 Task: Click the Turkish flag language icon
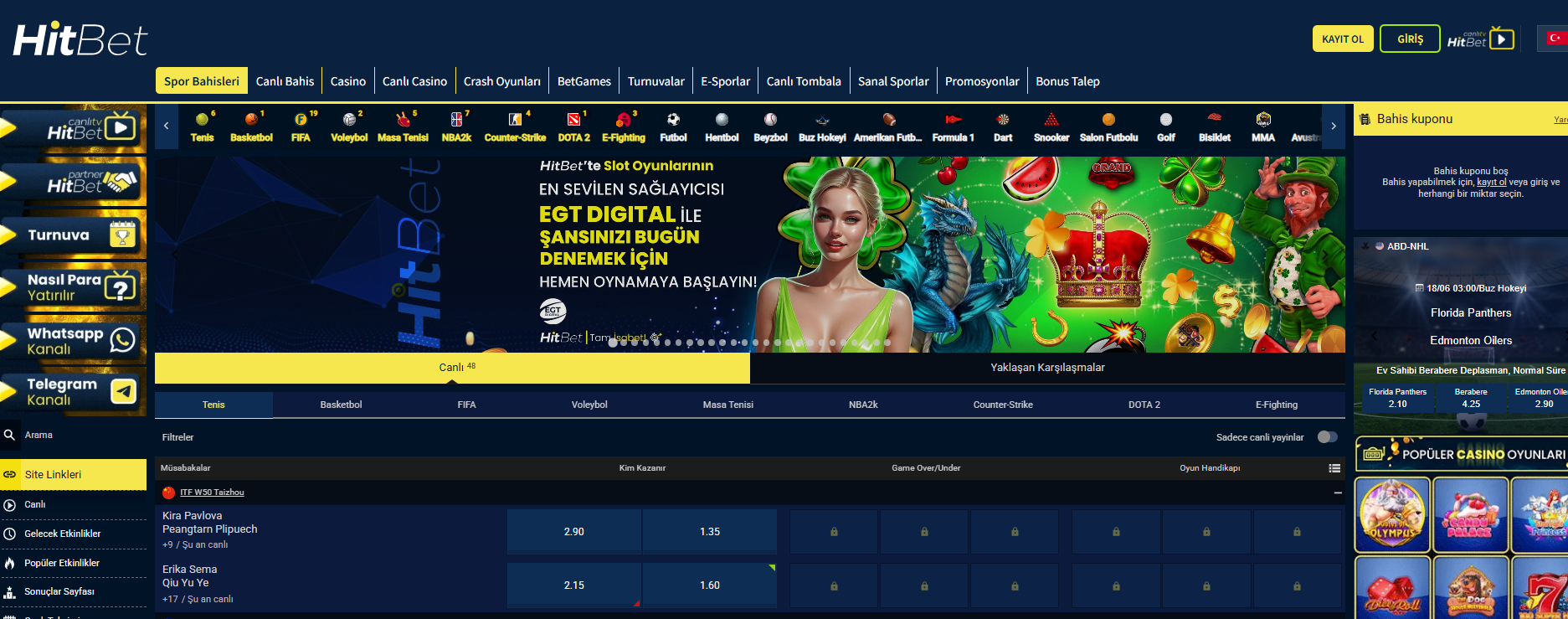pos(1556,38)
